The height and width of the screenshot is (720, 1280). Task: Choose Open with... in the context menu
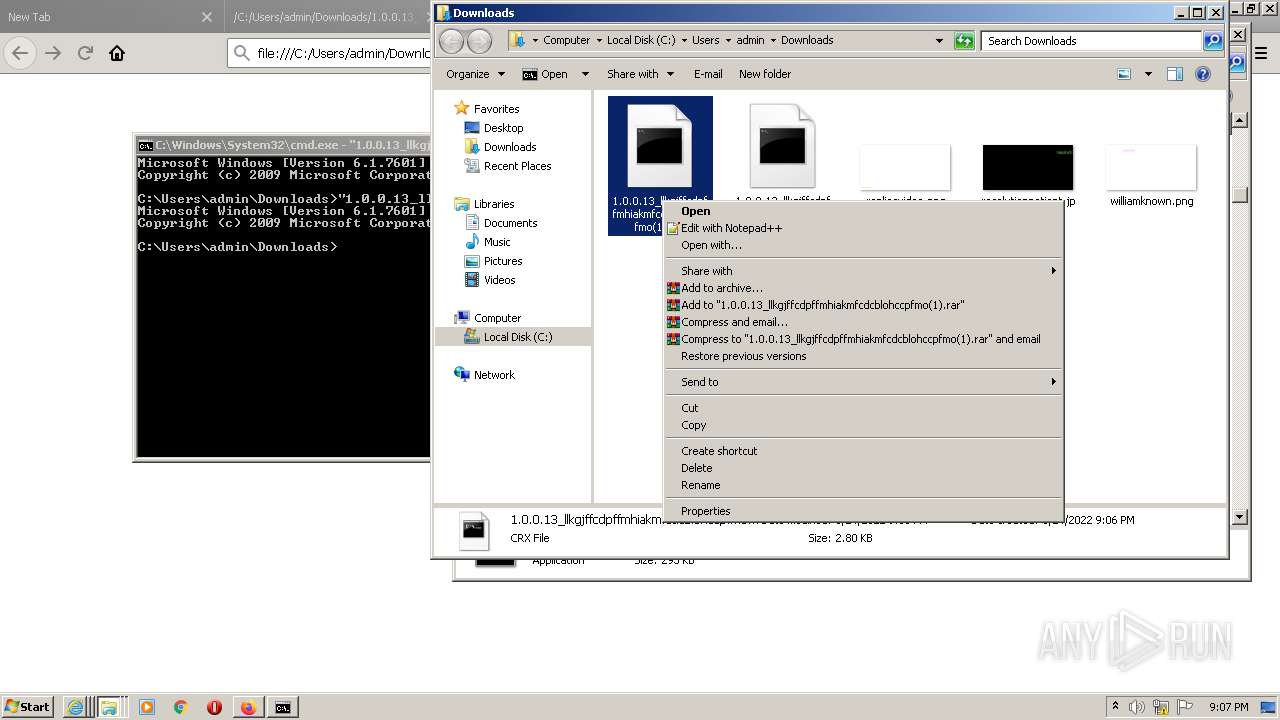(x=863, y=245)
